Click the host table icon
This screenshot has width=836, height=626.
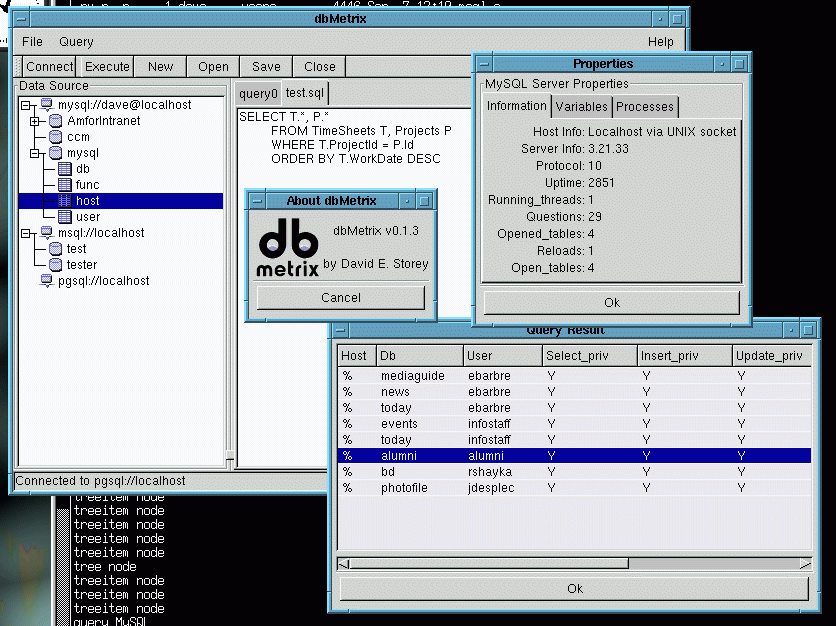(x=65, y=201)
